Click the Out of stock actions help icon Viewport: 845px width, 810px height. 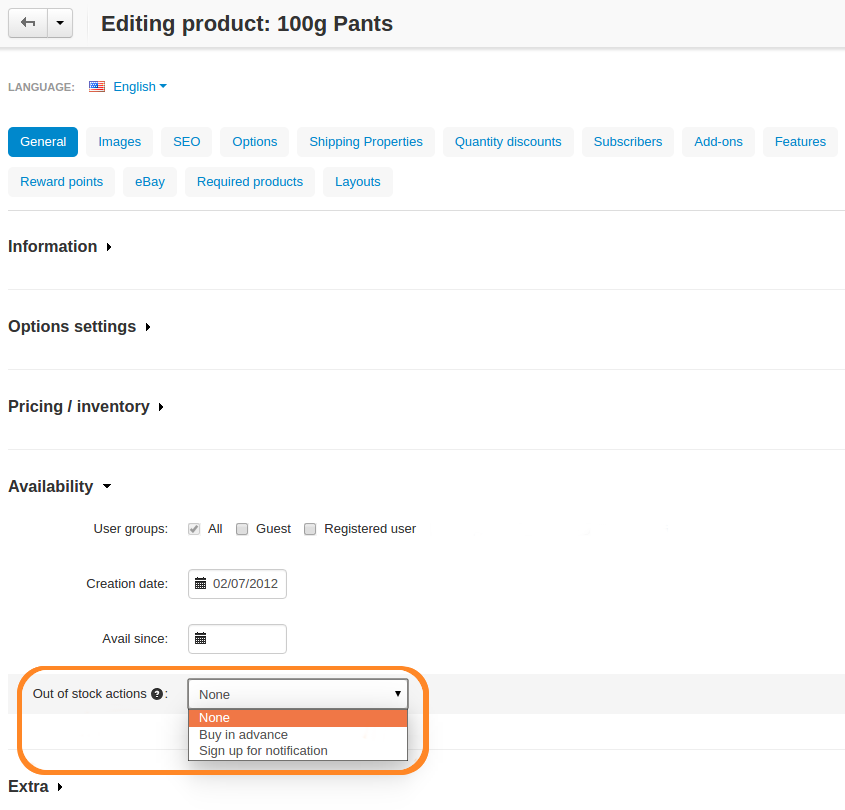coord(157,694)
